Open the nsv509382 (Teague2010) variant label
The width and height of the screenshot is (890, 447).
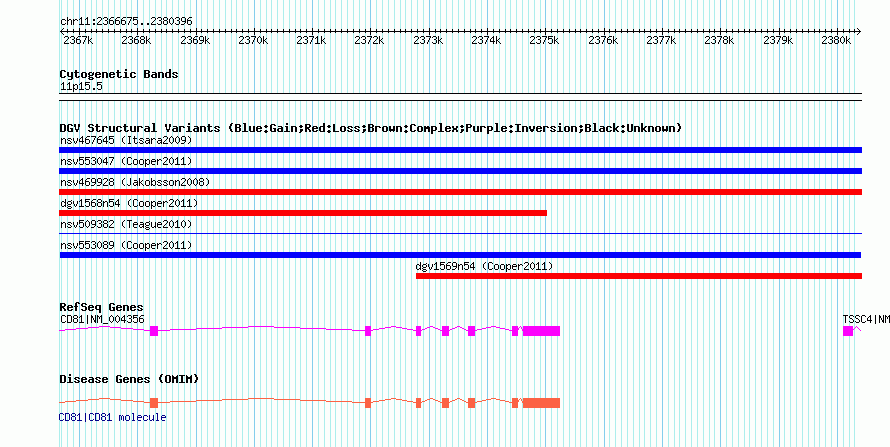point(126,224)
